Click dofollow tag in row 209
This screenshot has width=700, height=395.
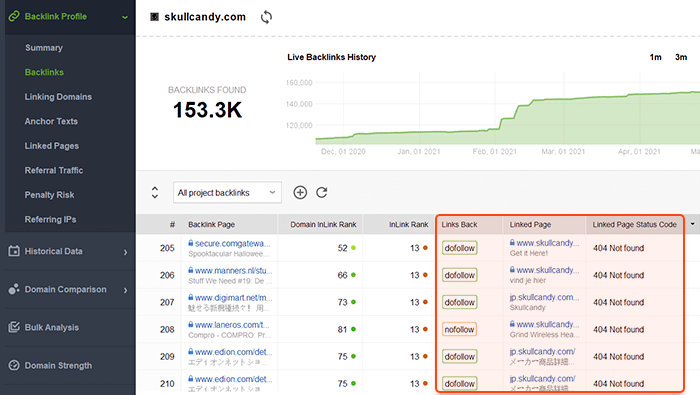[x=459, y=357]
